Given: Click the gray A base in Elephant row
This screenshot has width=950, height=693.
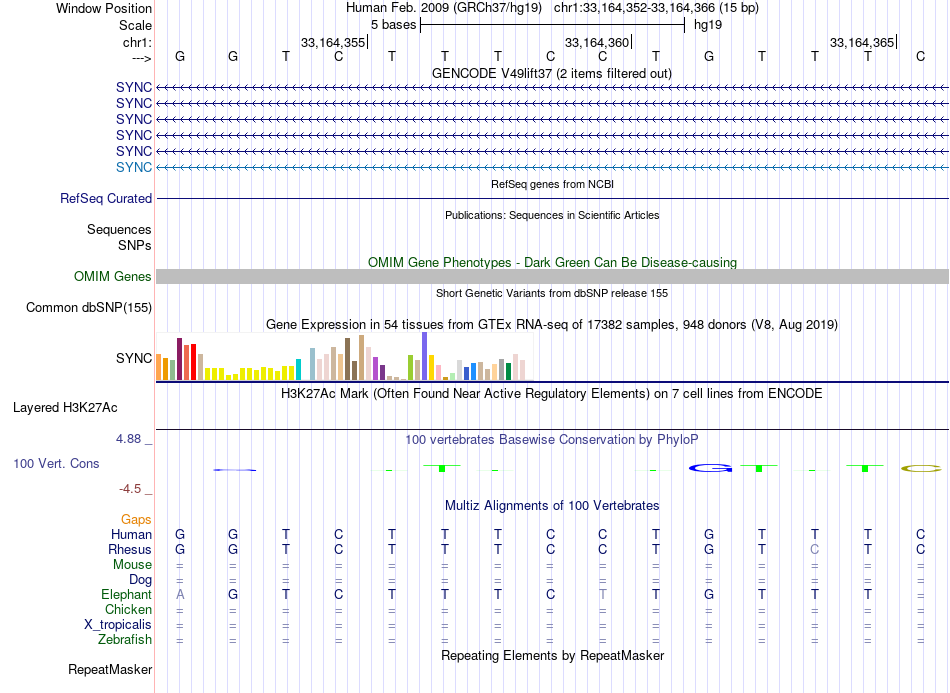Looking at the screenshot, I should click(x=180, y=594).
